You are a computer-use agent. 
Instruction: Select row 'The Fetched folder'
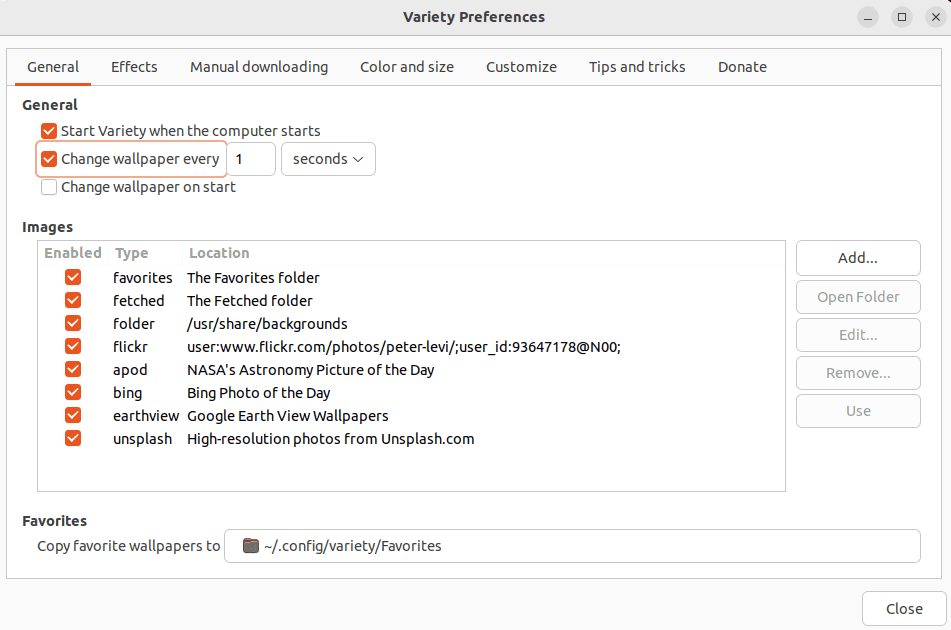pyautogui.click(x=249, y=301)
